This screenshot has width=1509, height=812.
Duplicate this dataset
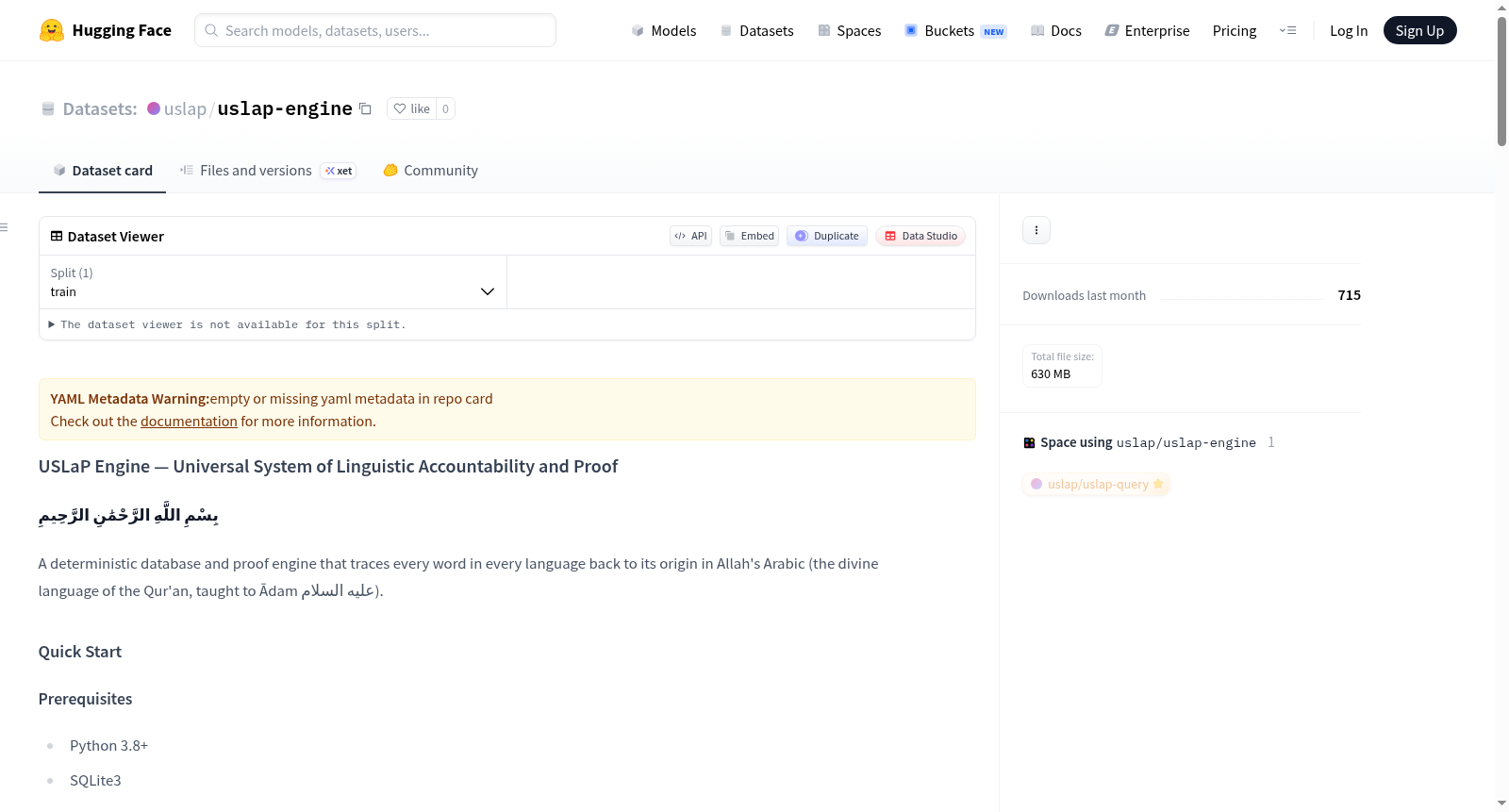(x=827, y=236)
